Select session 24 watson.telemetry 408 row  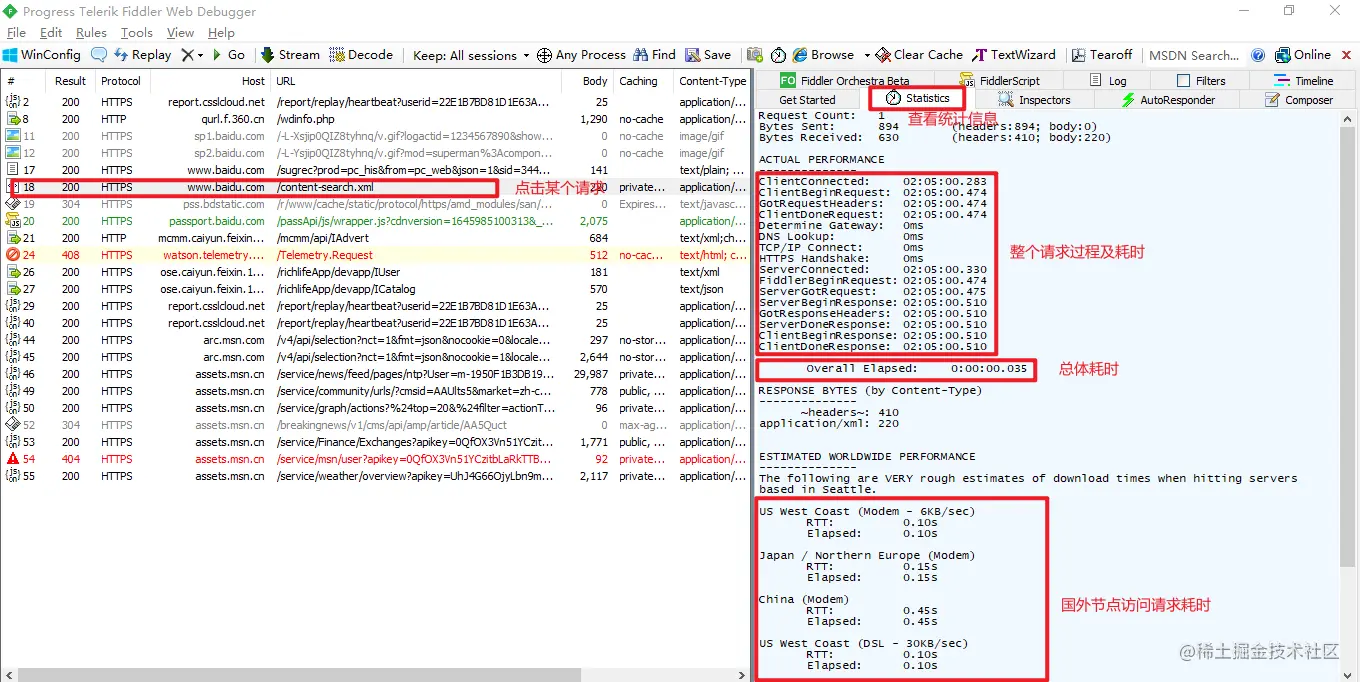pos(375,255)
